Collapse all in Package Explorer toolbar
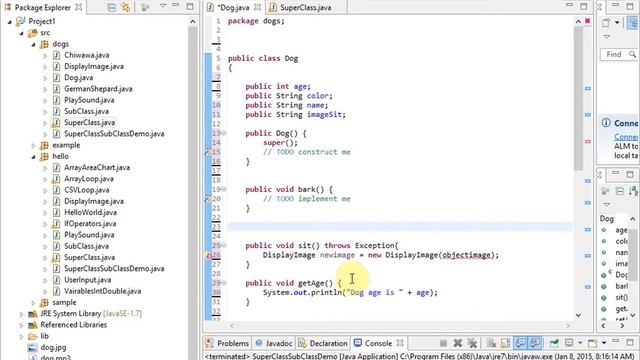The width and height of the screenshot is (640, 360). pyautogui.click(x=111, y=7)
